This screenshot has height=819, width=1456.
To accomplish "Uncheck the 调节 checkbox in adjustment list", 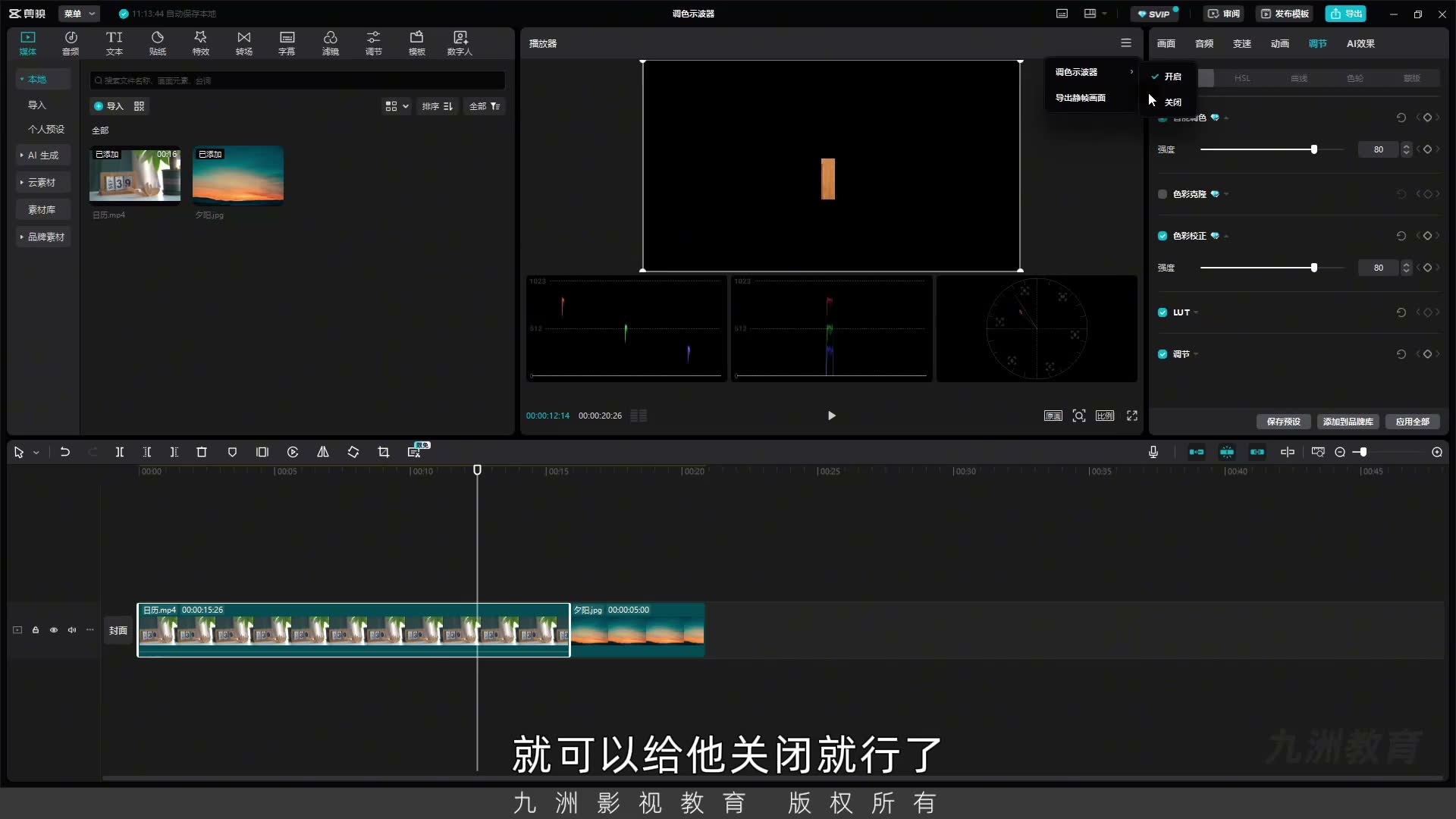I will click(x=1163, y=354).
